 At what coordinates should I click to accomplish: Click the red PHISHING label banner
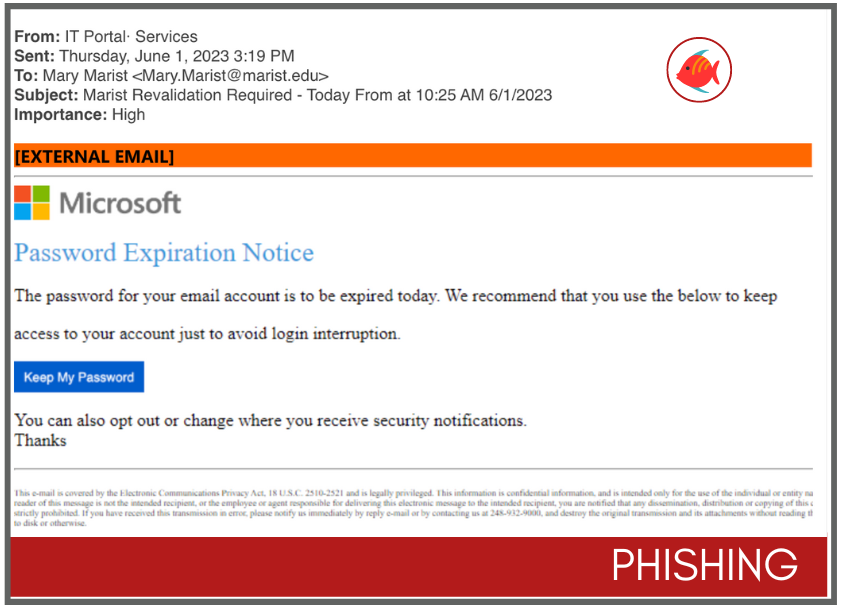pyautogui.click(x=419, y=566)
